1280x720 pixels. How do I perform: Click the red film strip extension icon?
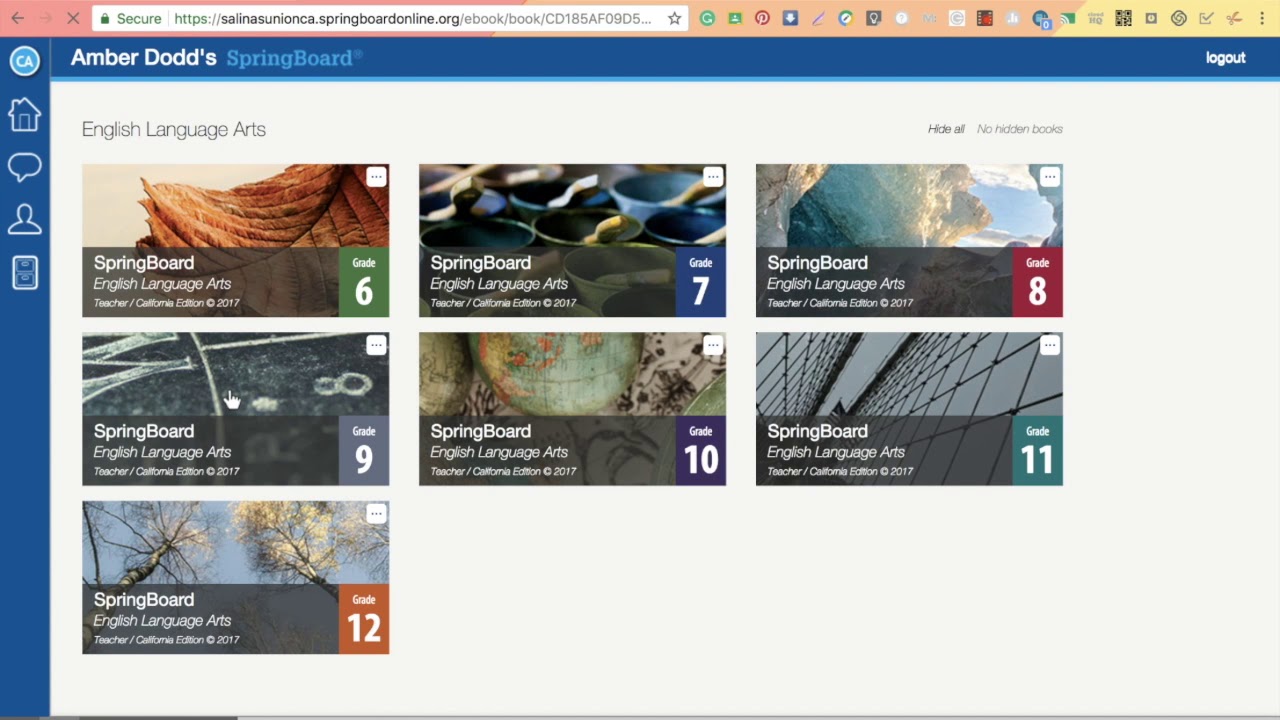pyautogui.click(x=984, y=18)
